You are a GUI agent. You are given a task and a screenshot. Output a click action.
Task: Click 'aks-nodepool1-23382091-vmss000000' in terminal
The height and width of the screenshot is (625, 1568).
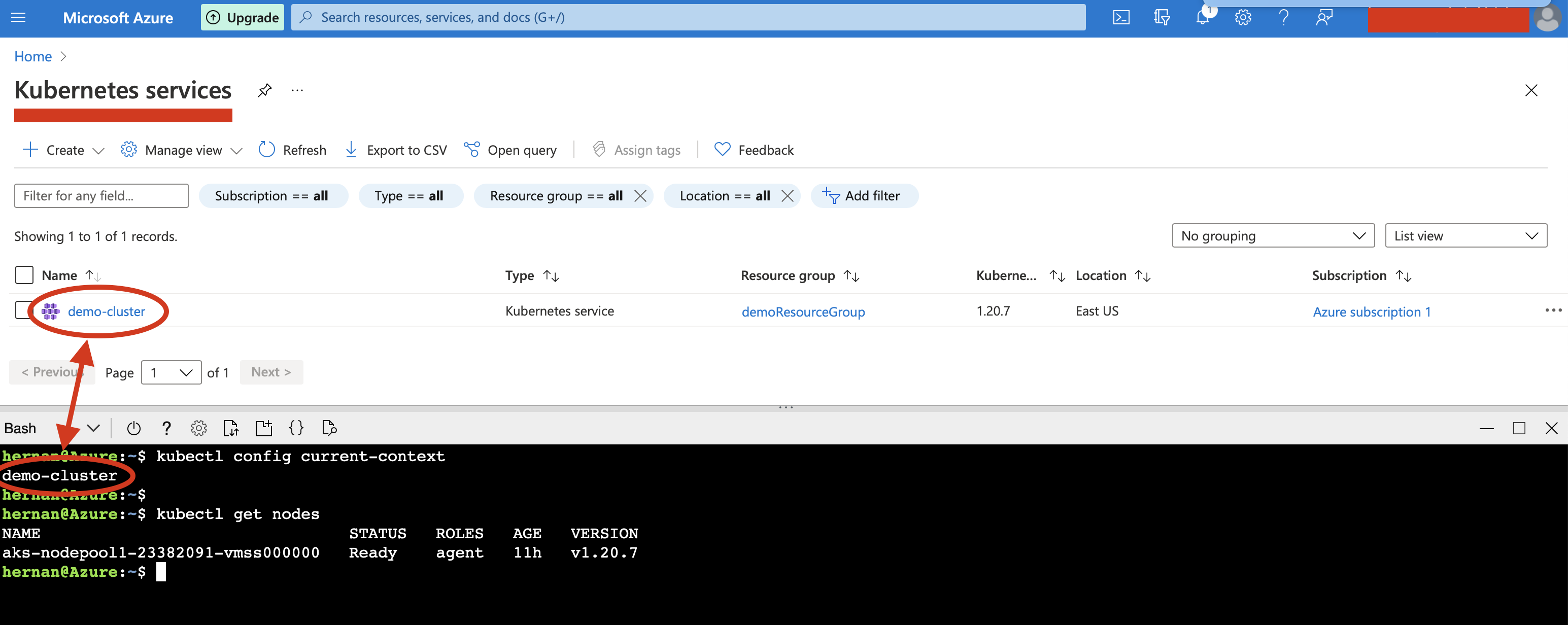pos(161,552)
